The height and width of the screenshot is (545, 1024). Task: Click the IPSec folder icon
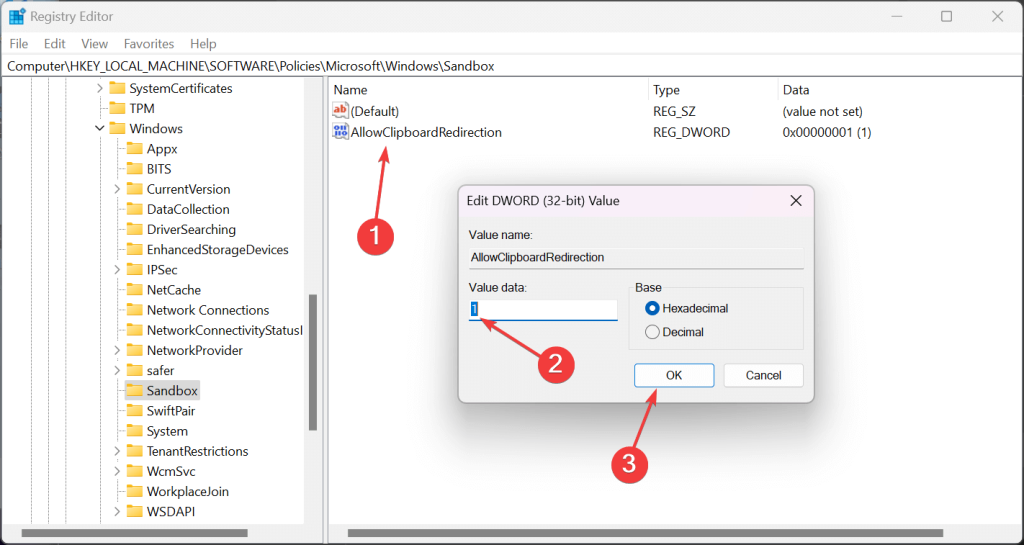(x=135, y=270)
